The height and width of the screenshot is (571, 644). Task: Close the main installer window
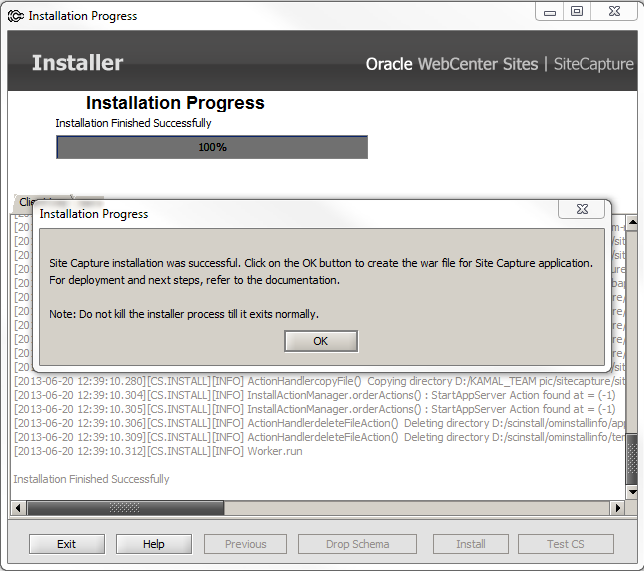coord(614,12)
